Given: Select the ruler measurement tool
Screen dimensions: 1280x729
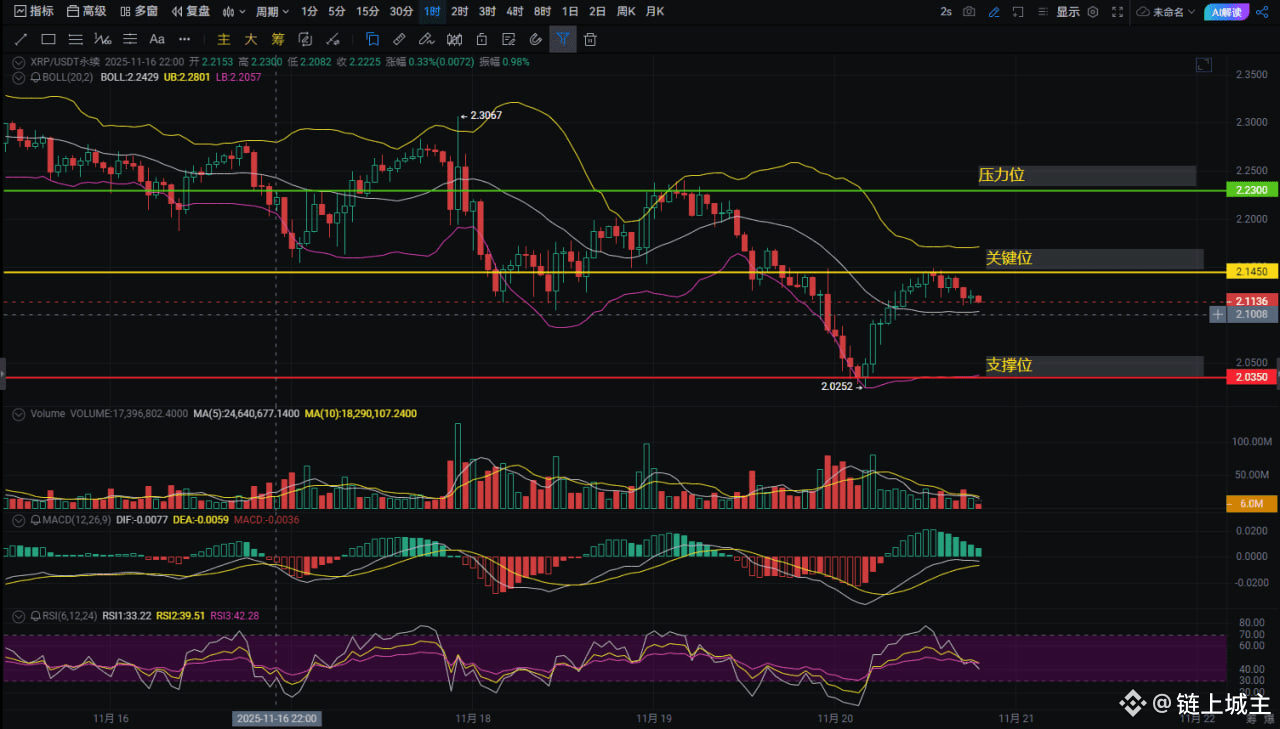Looking at the screenshot, I should (399, 40).
